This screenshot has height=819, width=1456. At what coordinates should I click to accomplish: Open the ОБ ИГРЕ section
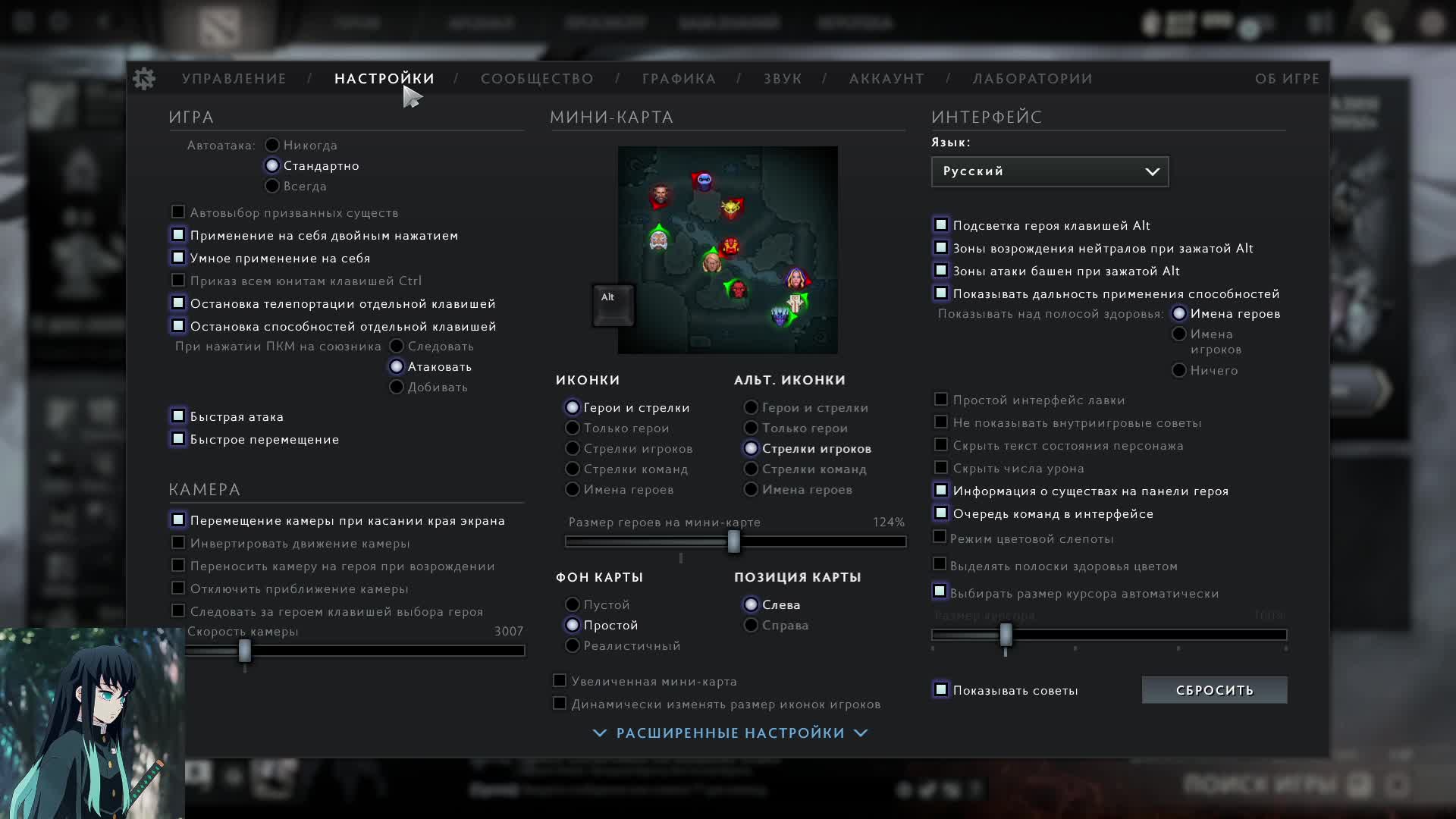(x=1287, y=79)
